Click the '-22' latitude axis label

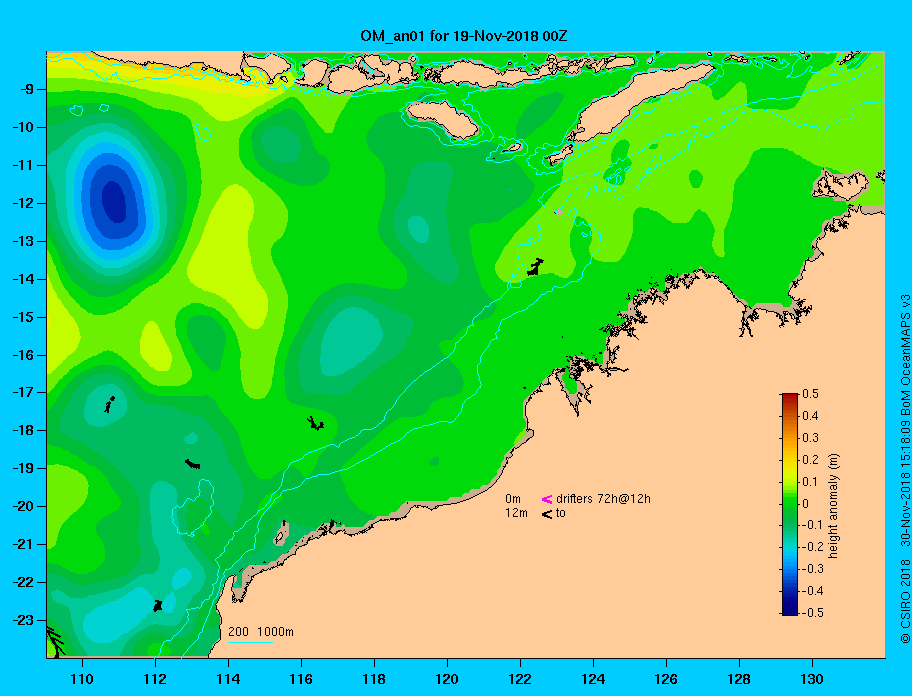coord(22,583)
